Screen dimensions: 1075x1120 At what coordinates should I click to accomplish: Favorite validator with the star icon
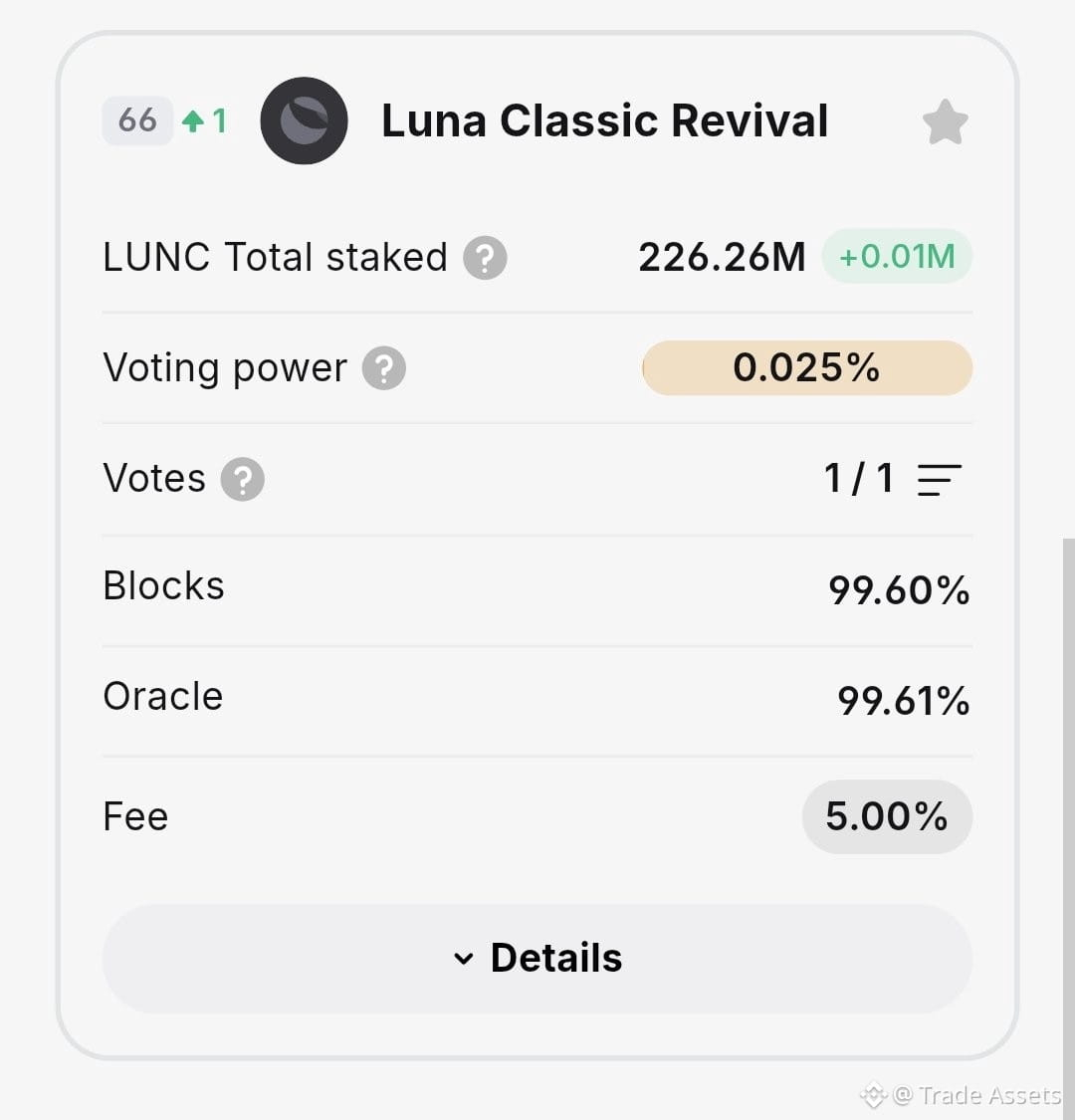tap(945, 122)
